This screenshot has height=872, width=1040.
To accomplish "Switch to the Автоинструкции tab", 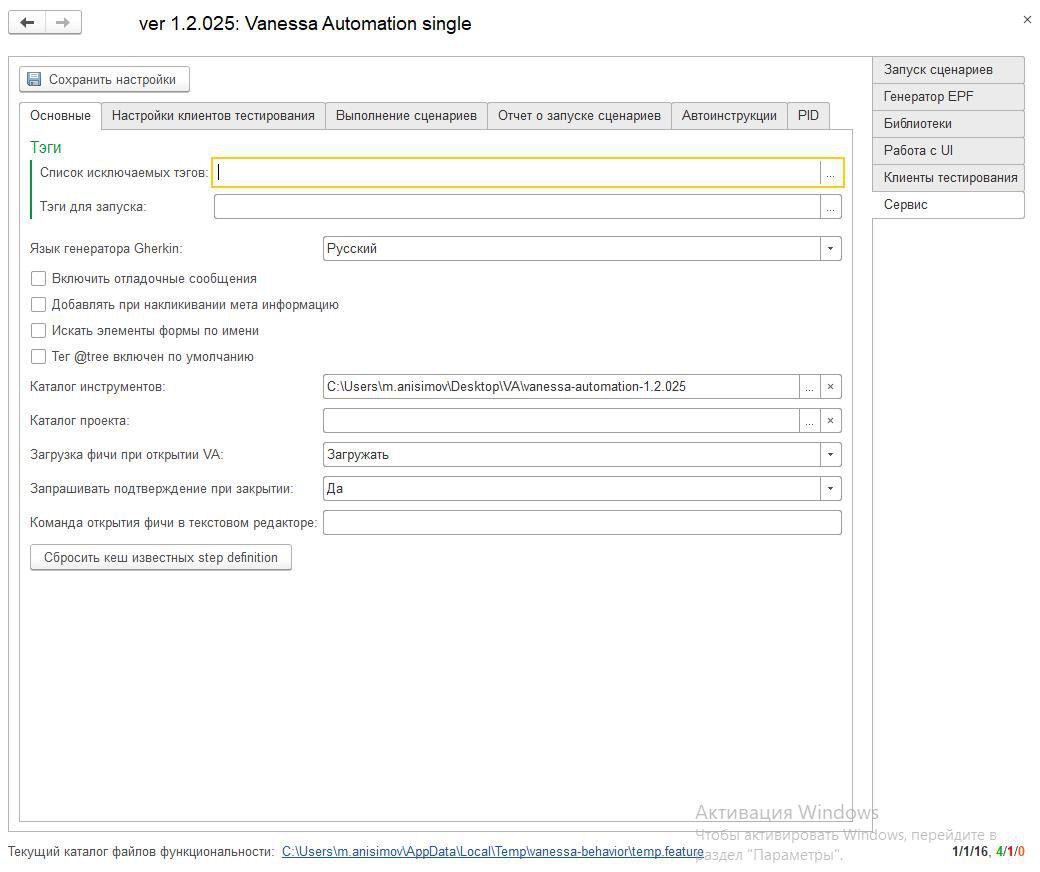I will [x=729, y=115].
